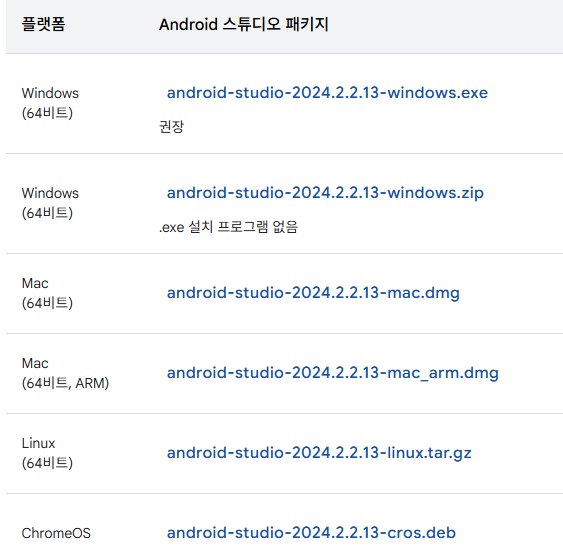Click the Windows (64비트) cell beside windows.zip
The image size is (563, 560).
(x=50, y=203)
